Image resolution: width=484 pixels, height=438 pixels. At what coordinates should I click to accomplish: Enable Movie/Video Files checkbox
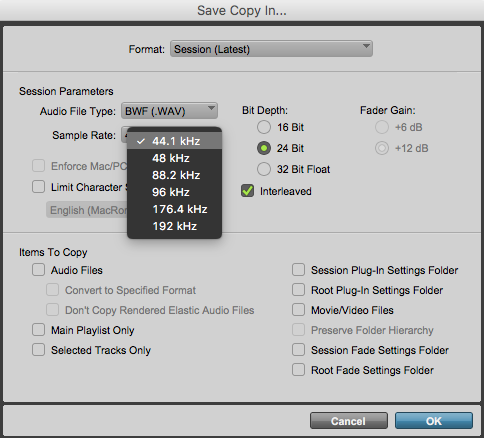click(x=298, y=310)
